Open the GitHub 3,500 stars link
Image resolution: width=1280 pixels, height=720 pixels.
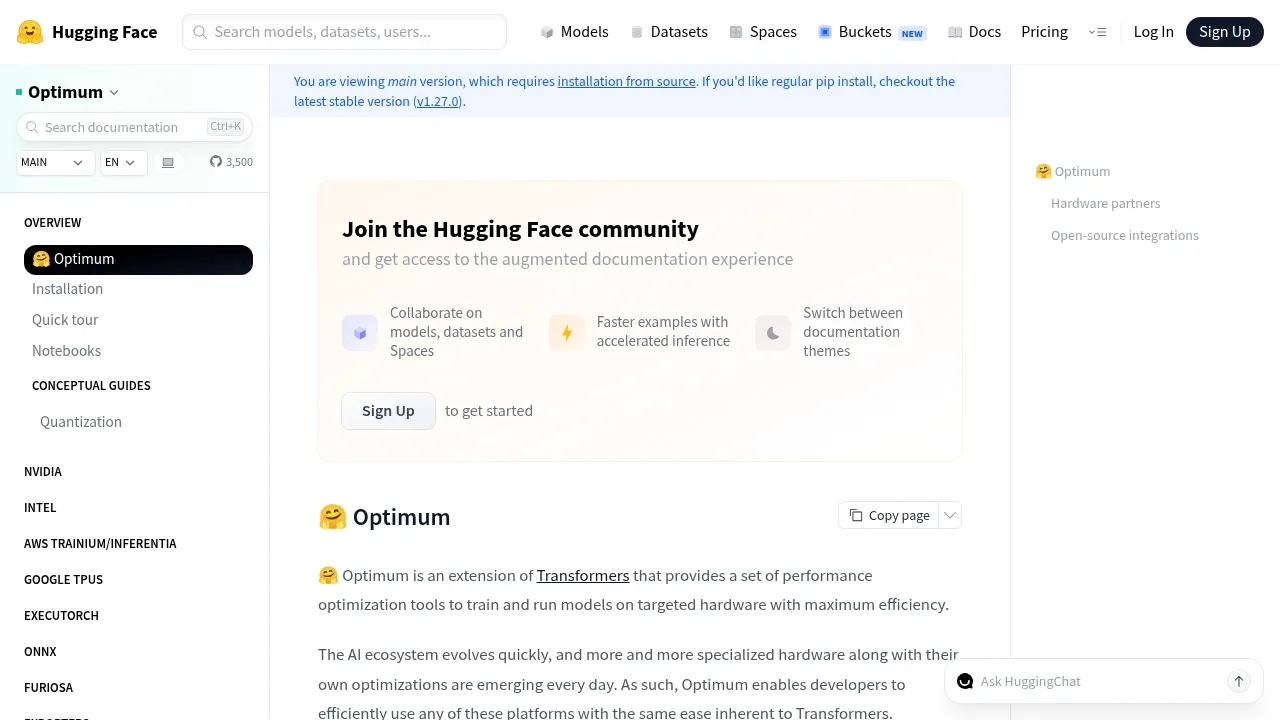(231, 162)
